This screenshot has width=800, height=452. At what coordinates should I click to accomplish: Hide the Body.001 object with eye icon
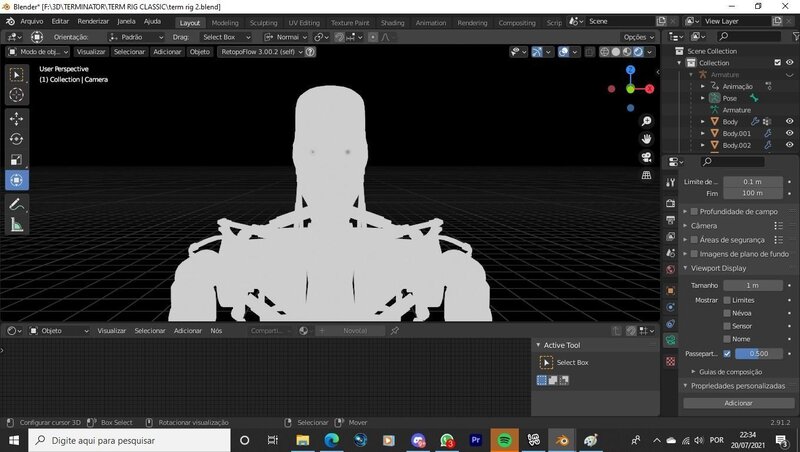(x=789, y=133)
